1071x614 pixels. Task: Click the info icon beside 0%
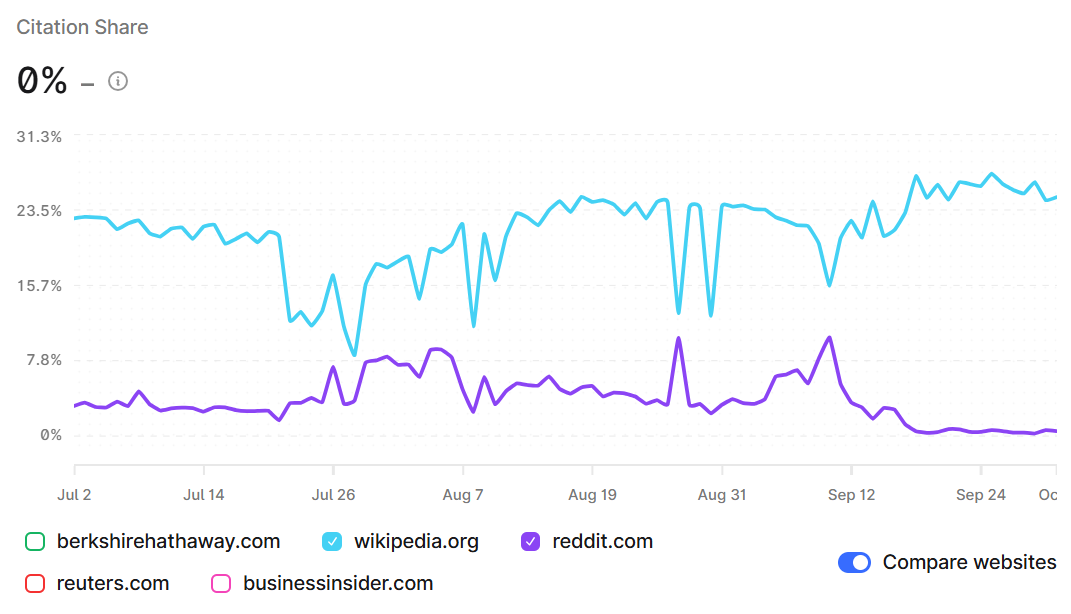click(118, 81)
